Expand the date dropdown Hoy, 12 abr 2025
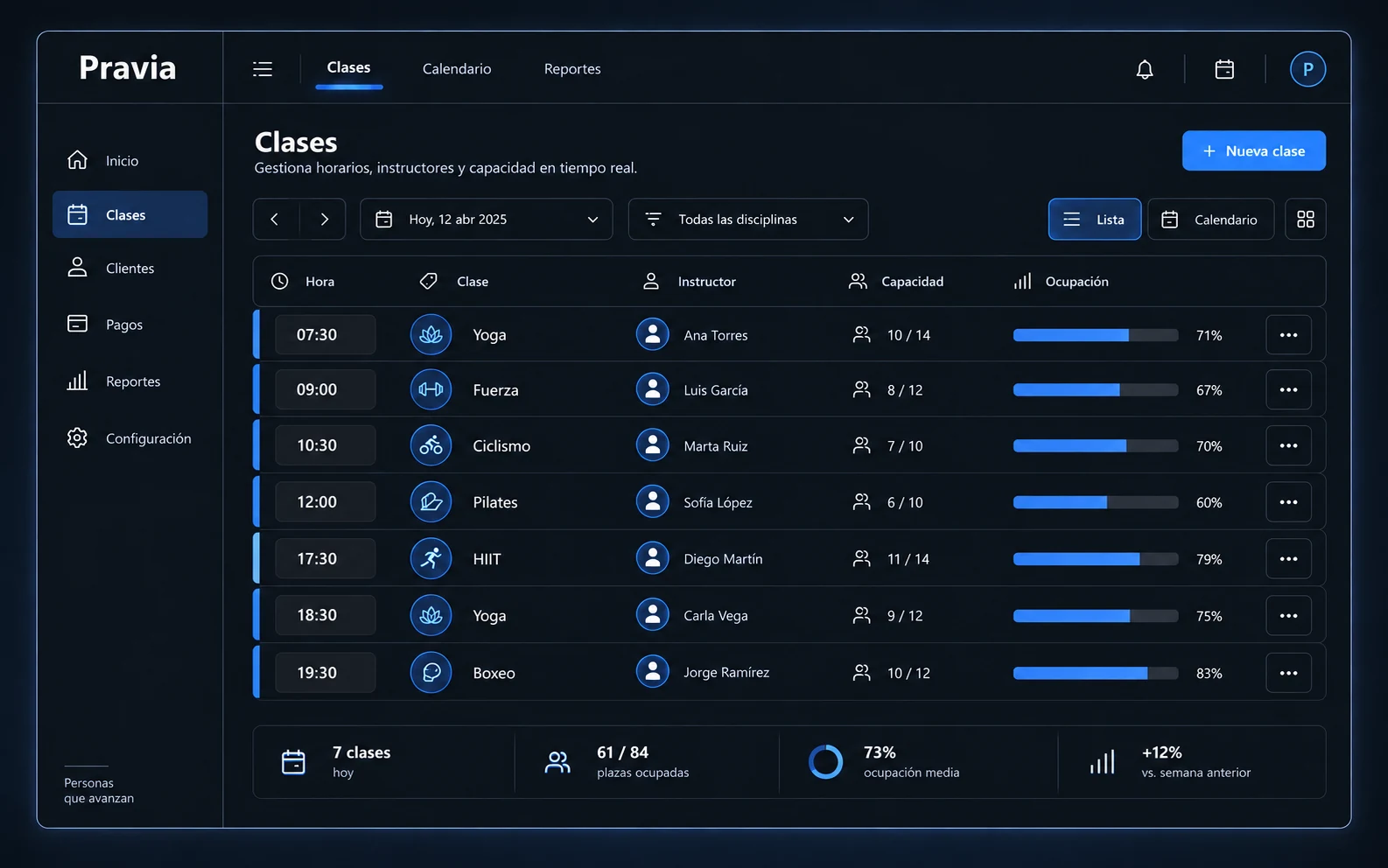1388x868 pixels. pyautogui.click(x=486, y=220)
